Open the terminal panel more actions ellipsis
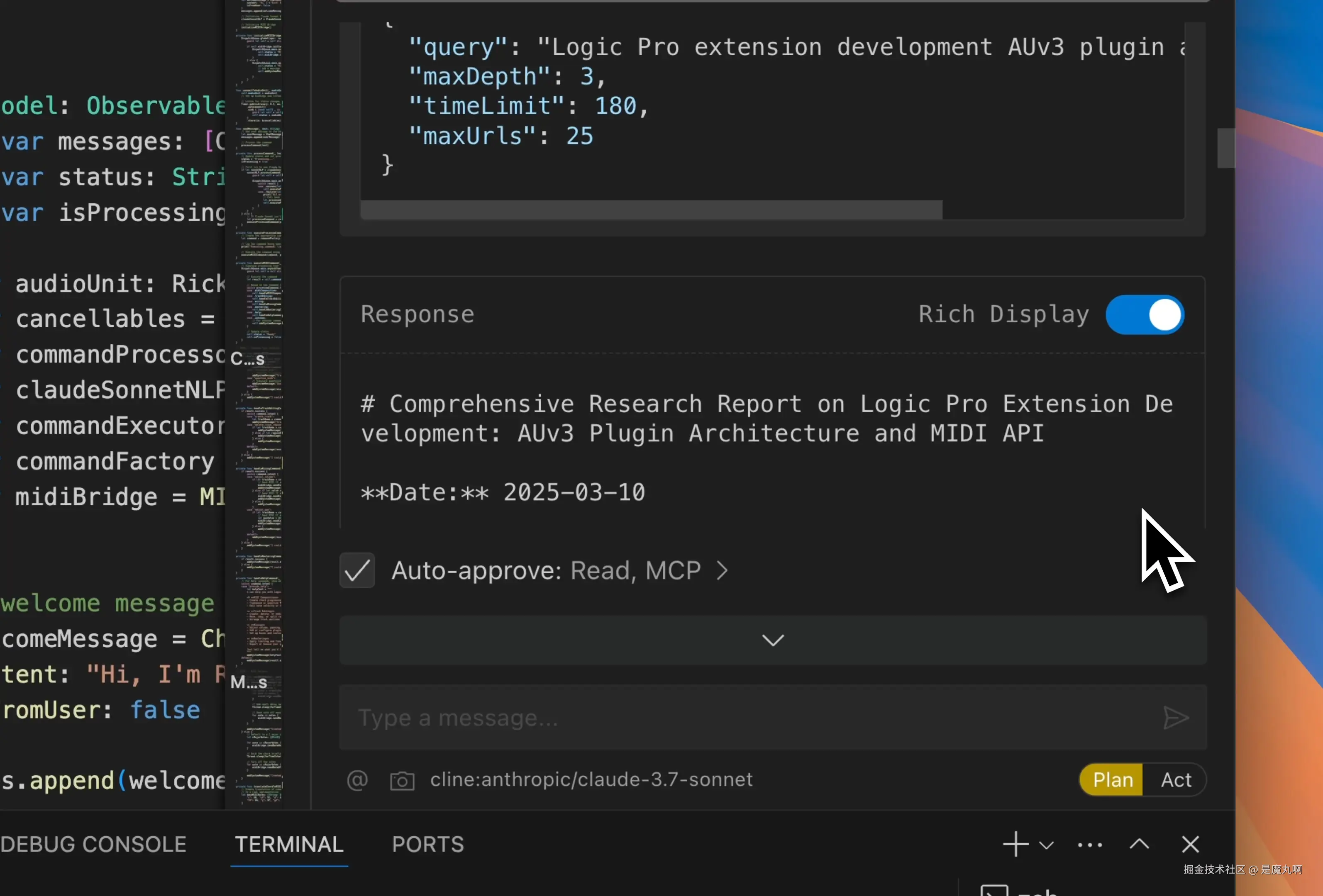The height and width of the screenshot is (896, 1323). click(1090, 845)
